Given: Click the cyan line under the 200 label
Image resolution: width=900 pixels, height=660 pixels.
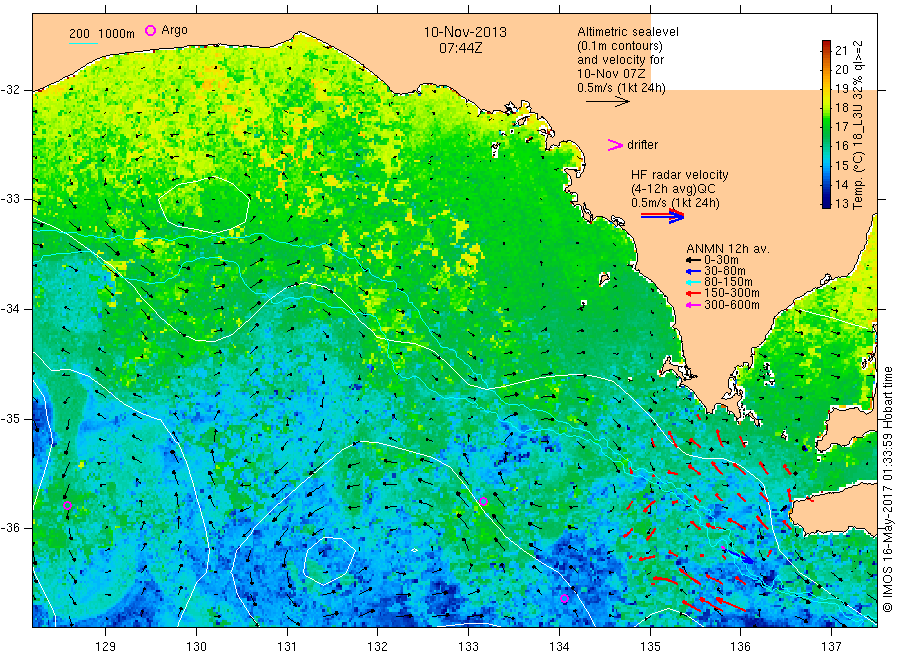Looking at the screenshot, I should [x=83, y=43].
